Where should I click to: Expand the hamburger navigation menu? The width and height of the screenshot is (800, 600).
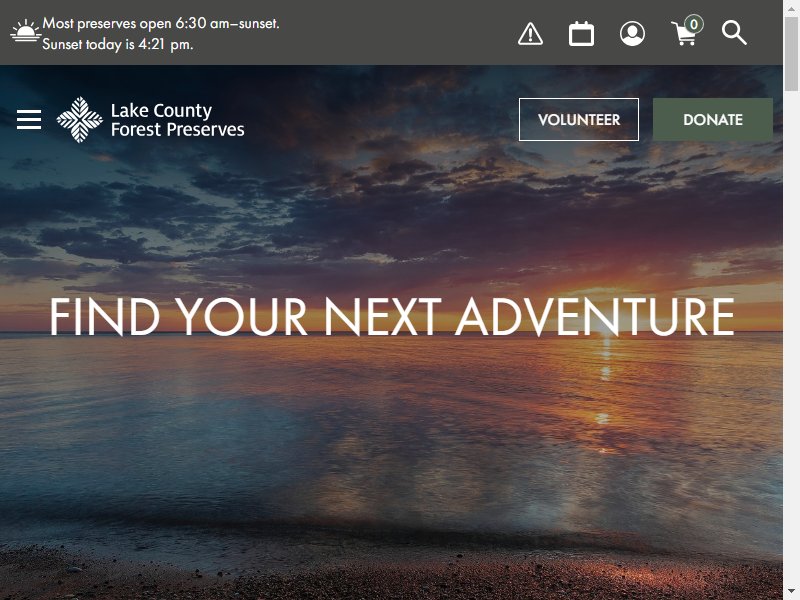click(x=29, y=119)
